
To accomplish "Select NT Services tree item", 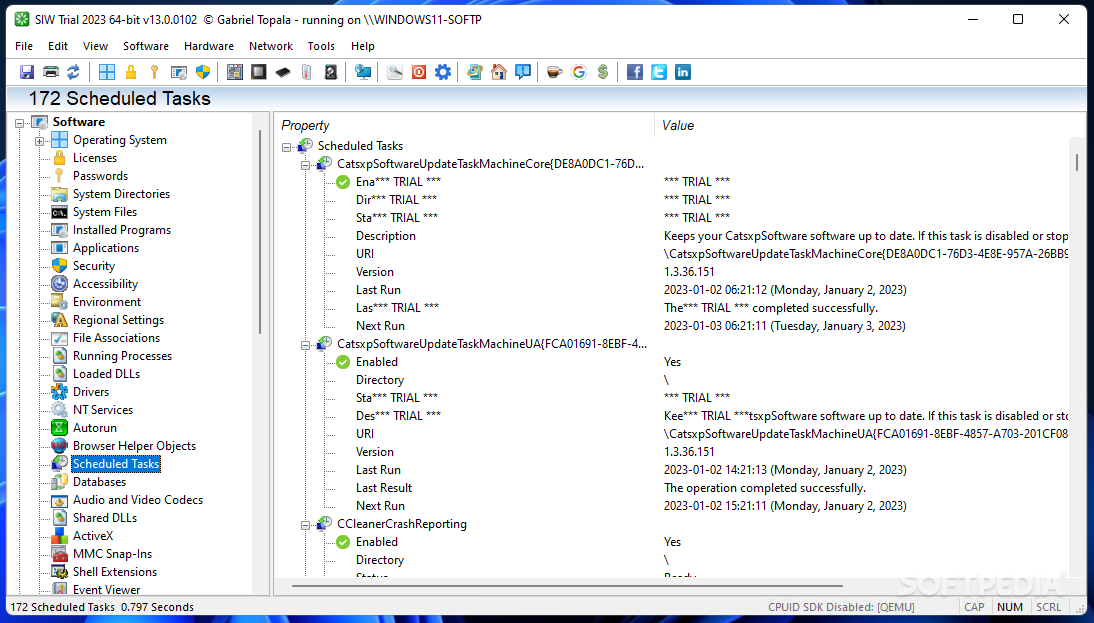I will 103,410.
